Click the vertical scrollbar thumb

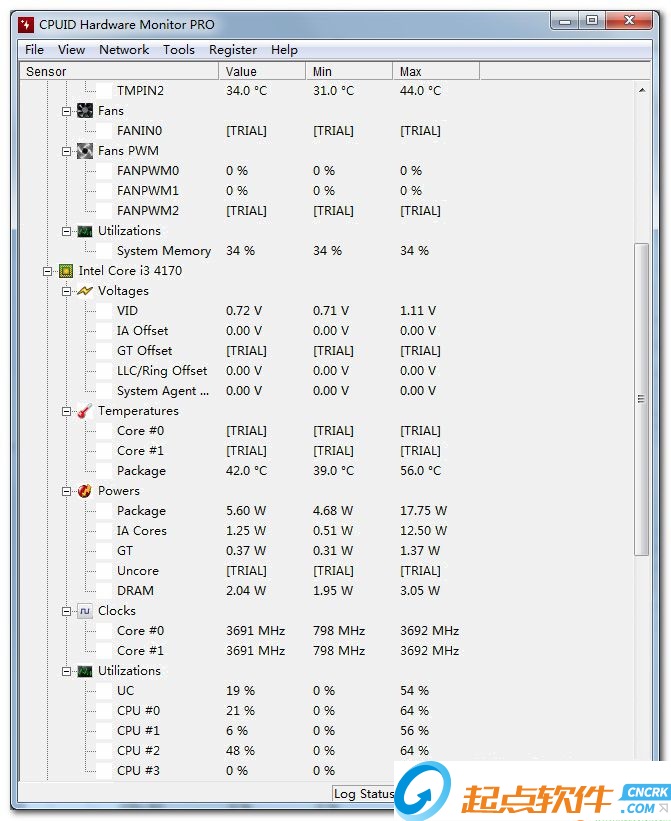(642, 399)
